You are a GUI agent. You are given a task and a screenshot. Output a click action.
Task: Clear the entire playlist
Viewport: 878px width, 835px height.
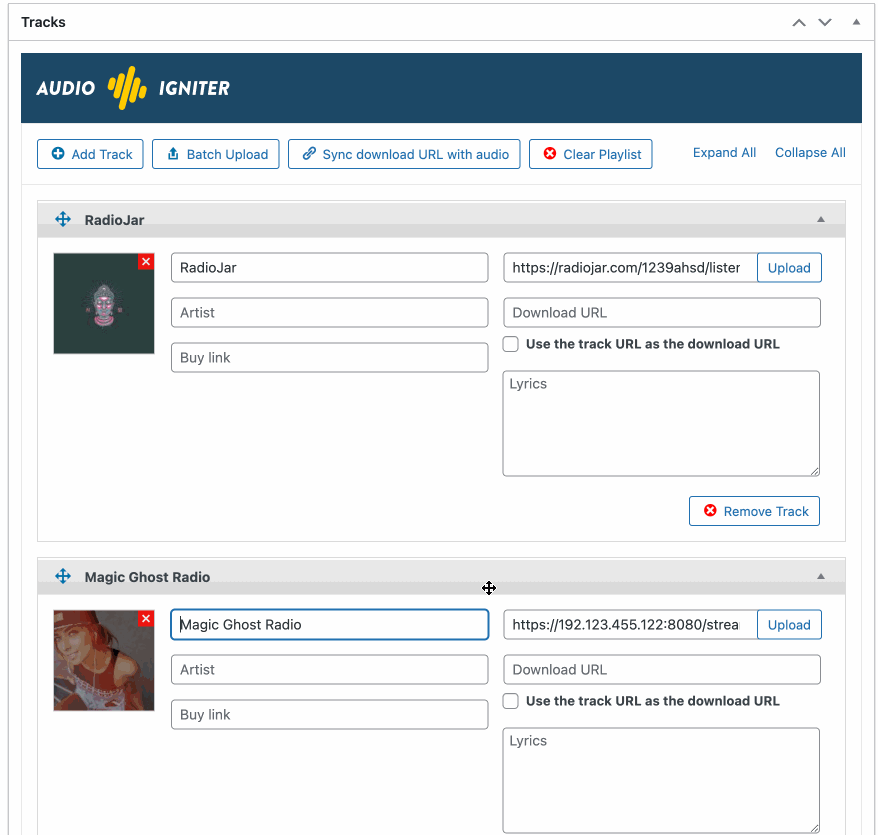coord(590,154)
